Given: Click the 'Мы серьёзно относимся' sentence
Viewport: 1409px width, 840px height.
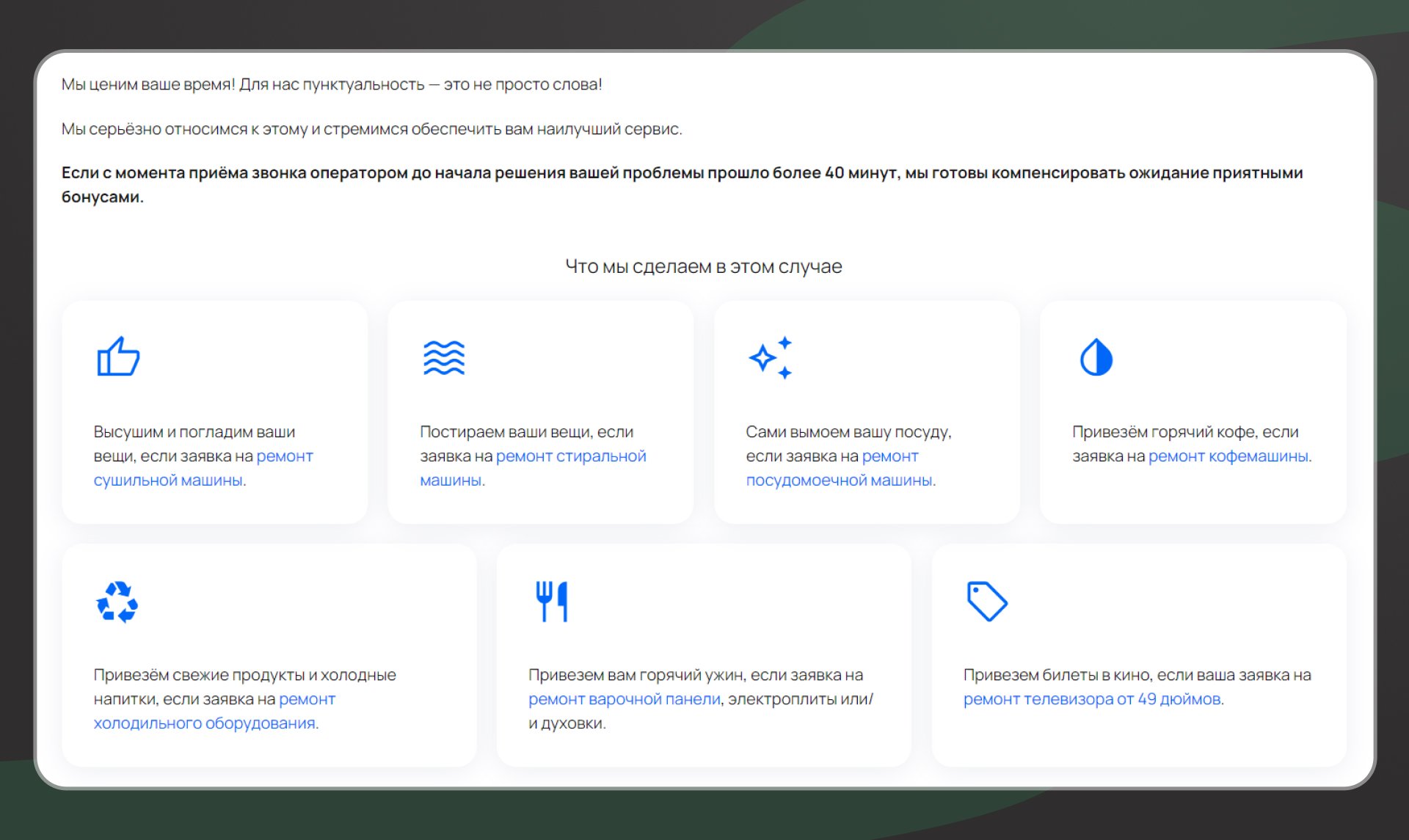Looking at the screenshot, I should click(371, 129).
